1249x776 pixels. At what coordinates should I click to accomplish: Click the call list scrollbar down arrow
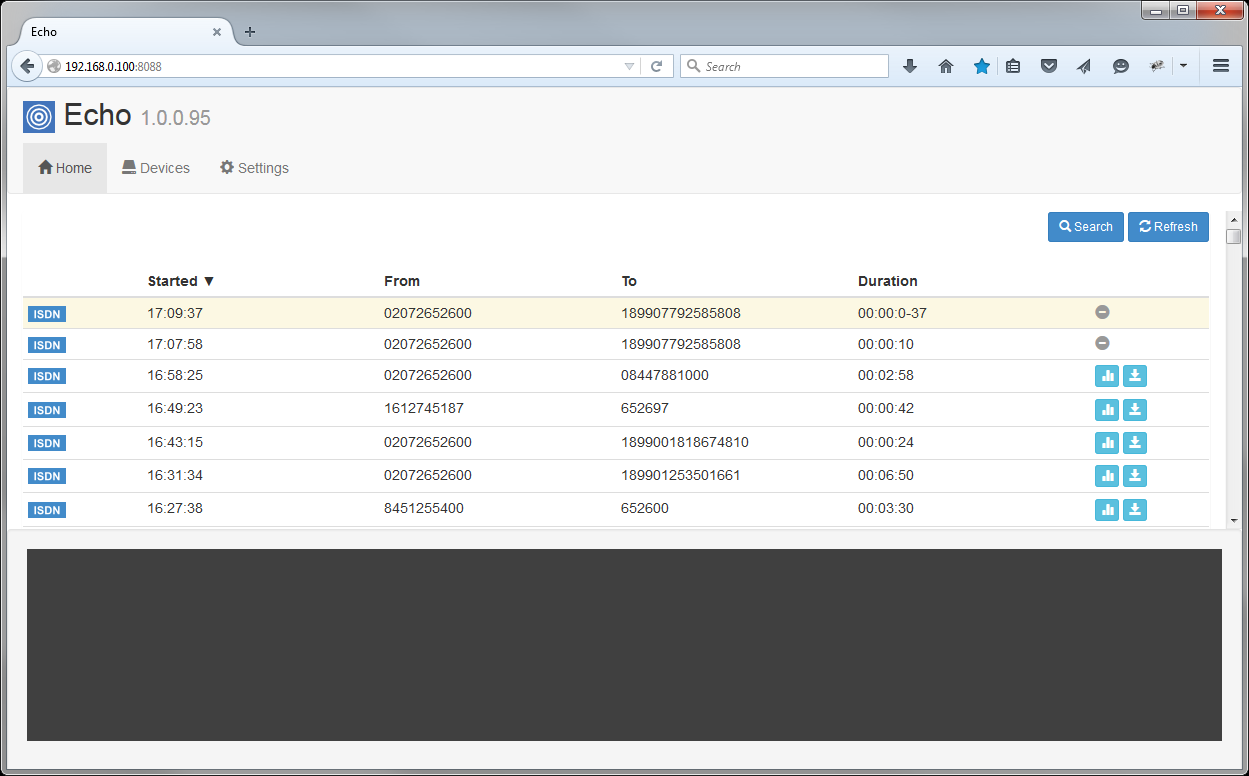[1233, 520]
